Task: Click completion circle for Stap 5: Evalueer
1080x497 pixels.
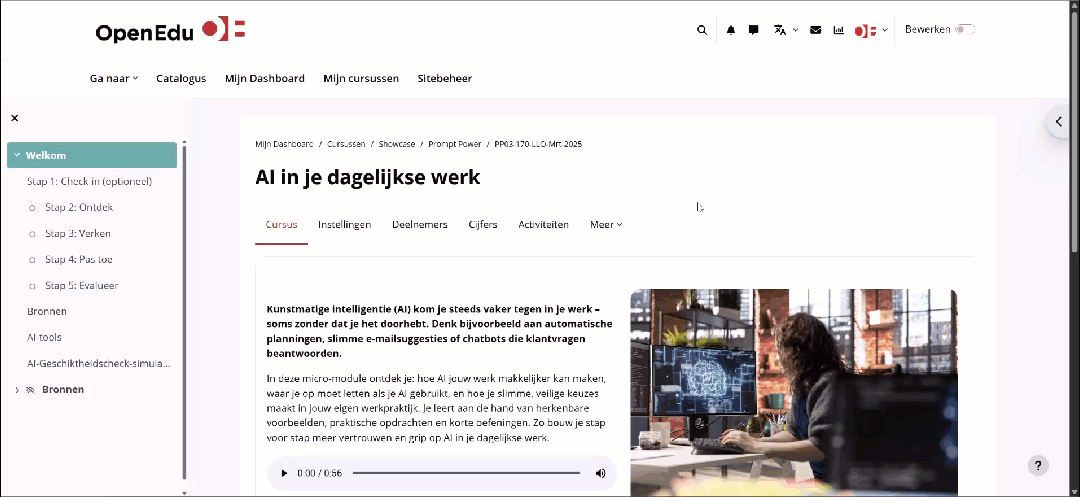Action: coord(33,286)
